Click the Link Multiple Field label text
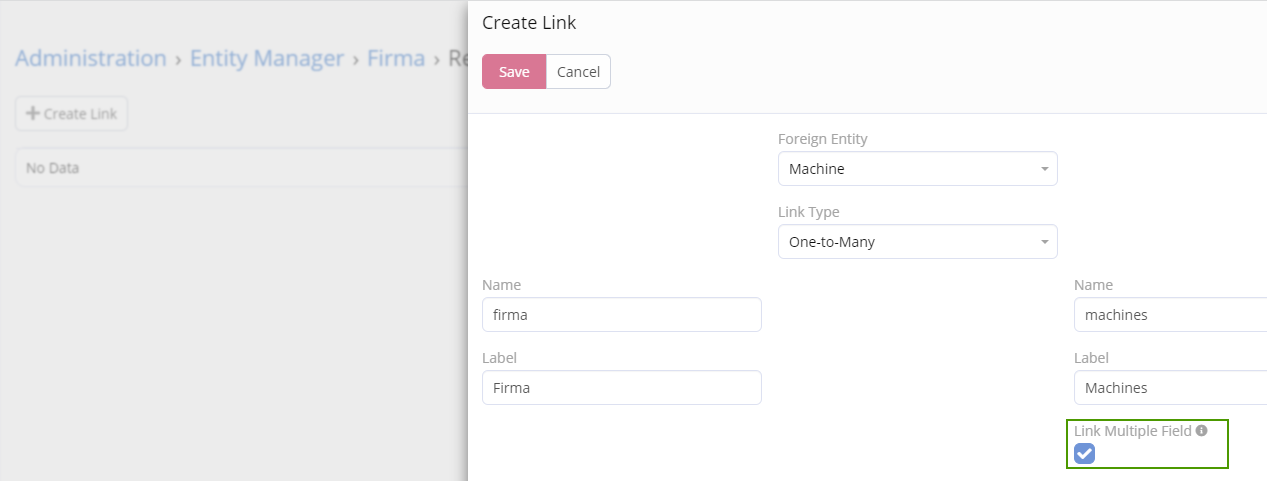Screen dimensions: 1267x481 (x=1132, y=431)
